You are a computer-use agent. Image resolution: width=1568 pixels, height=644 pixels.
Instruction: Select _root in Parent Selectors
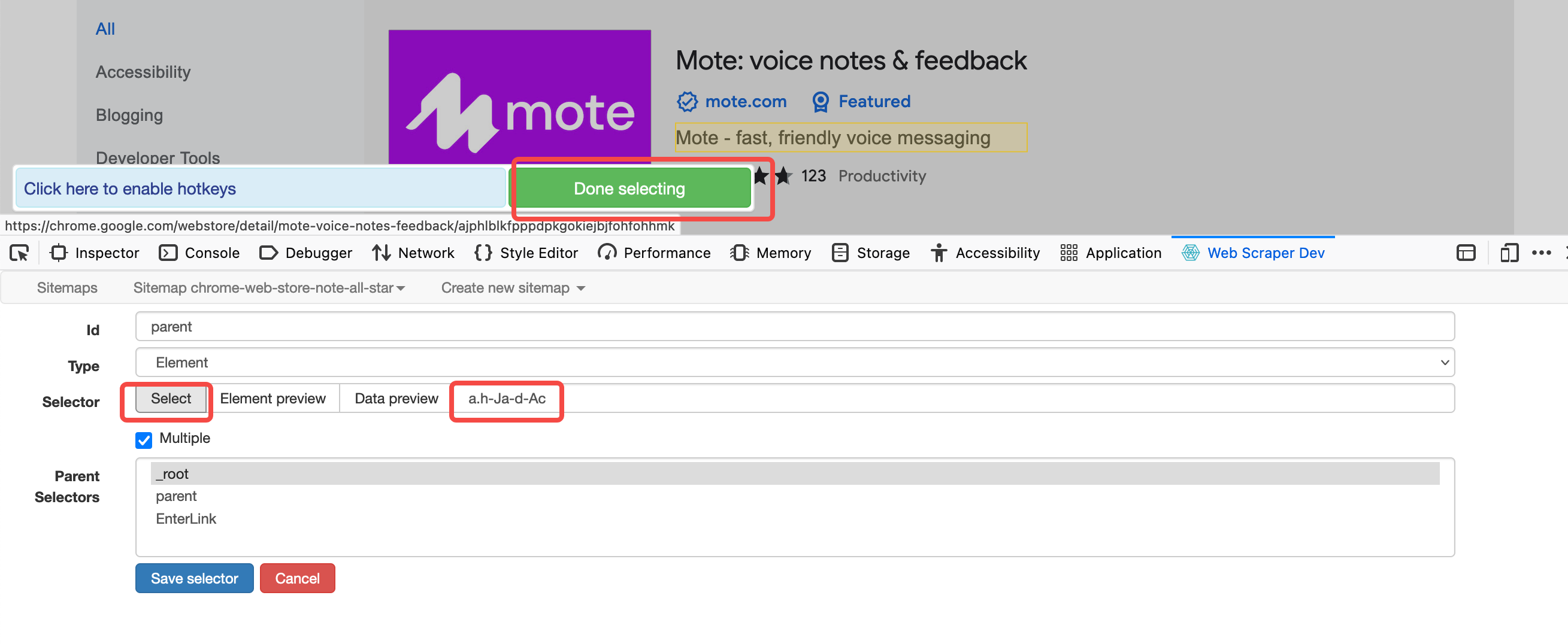[x=794, y=474]
